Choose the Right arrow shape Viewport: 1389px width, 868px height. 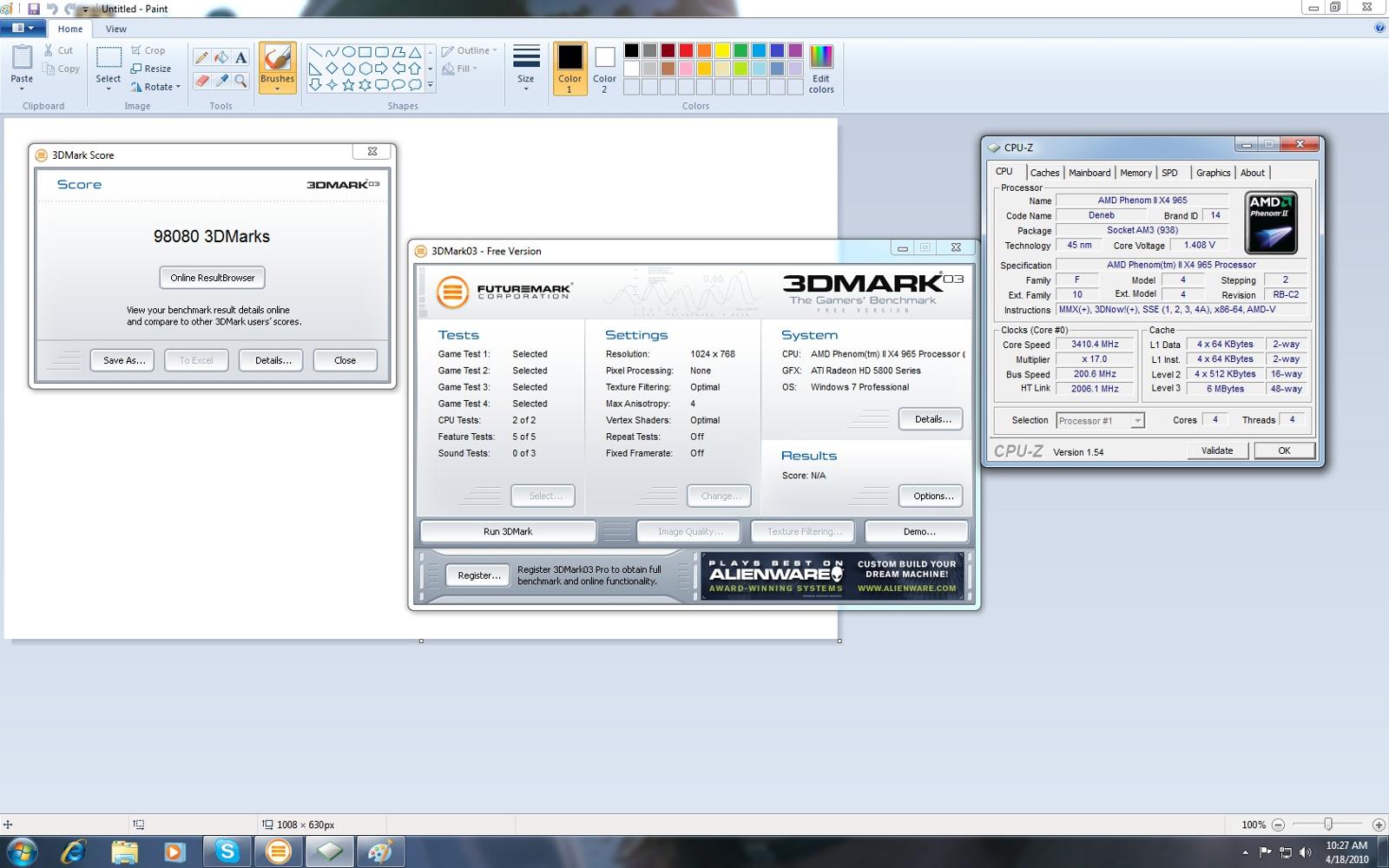(381, 69)
